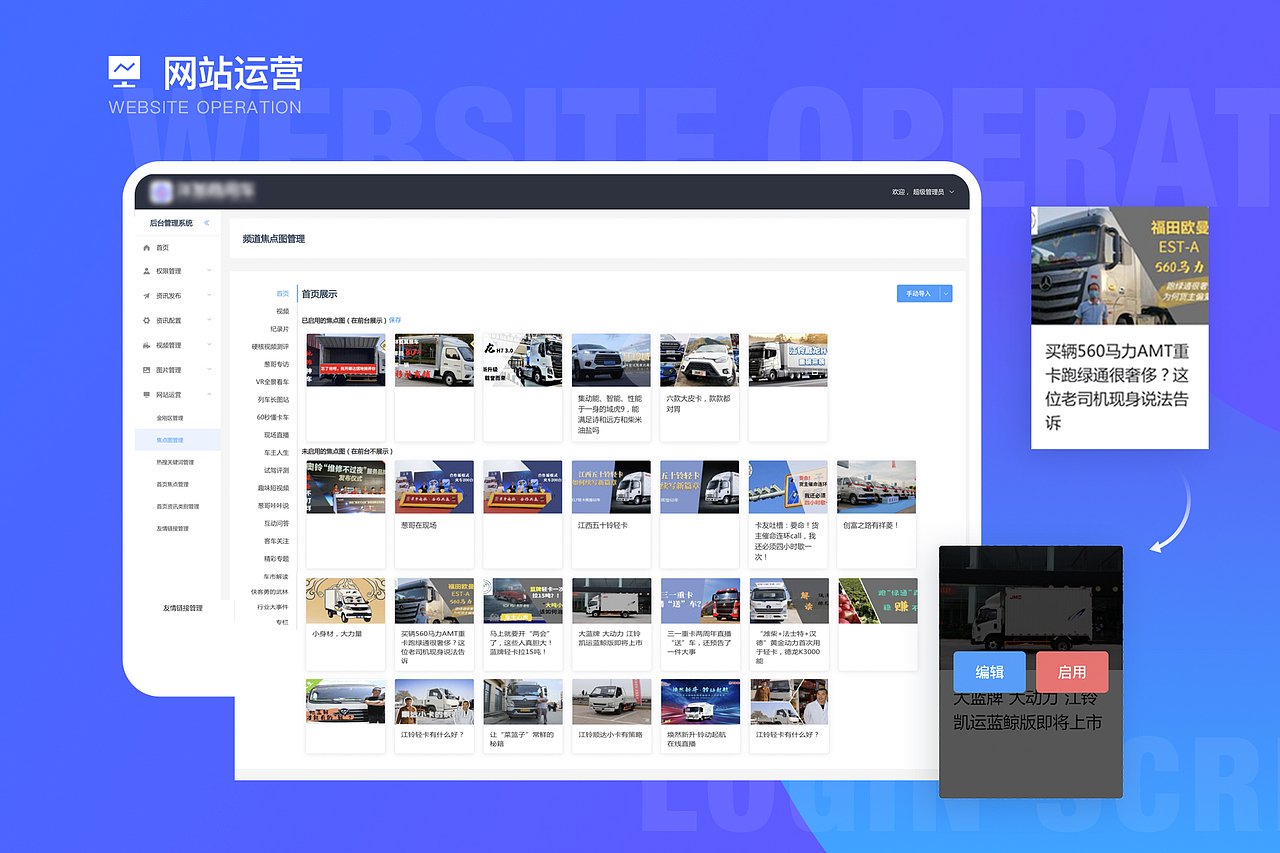Image resolution: width=1280 pixels, height=853 pixels.
Task: Click the 图片管理 picture icon
Action: [147, 370]
